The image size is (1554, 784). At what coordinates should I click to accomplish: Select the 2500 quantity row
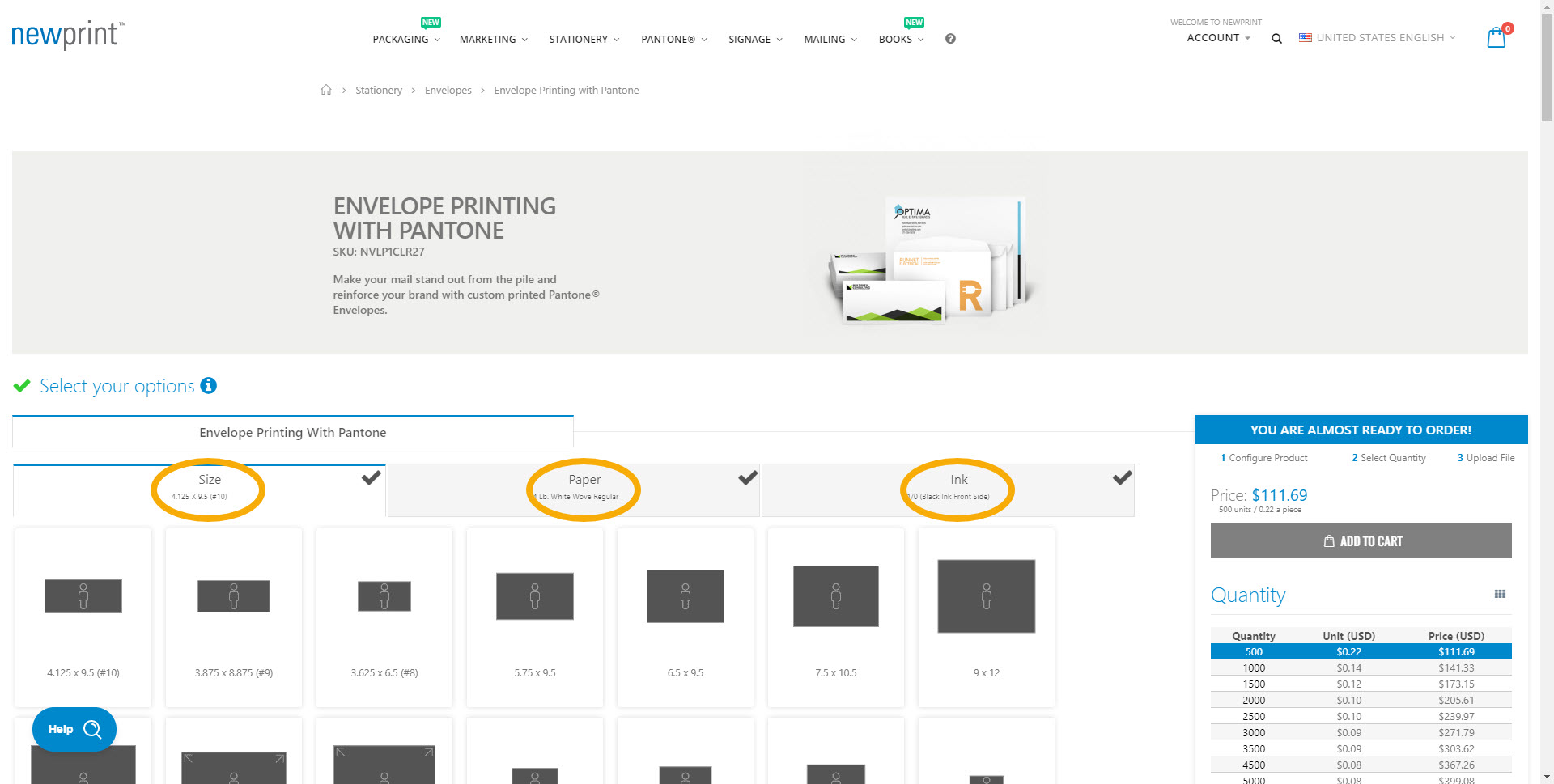1361,716
